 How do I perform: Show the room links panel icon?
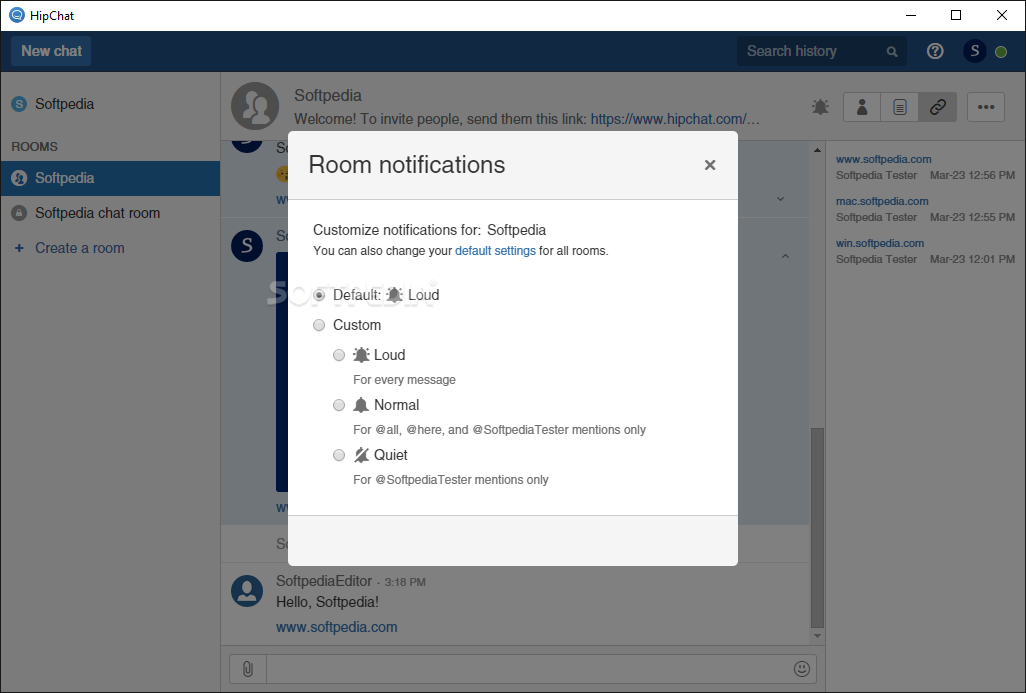(x=938, y=107)
